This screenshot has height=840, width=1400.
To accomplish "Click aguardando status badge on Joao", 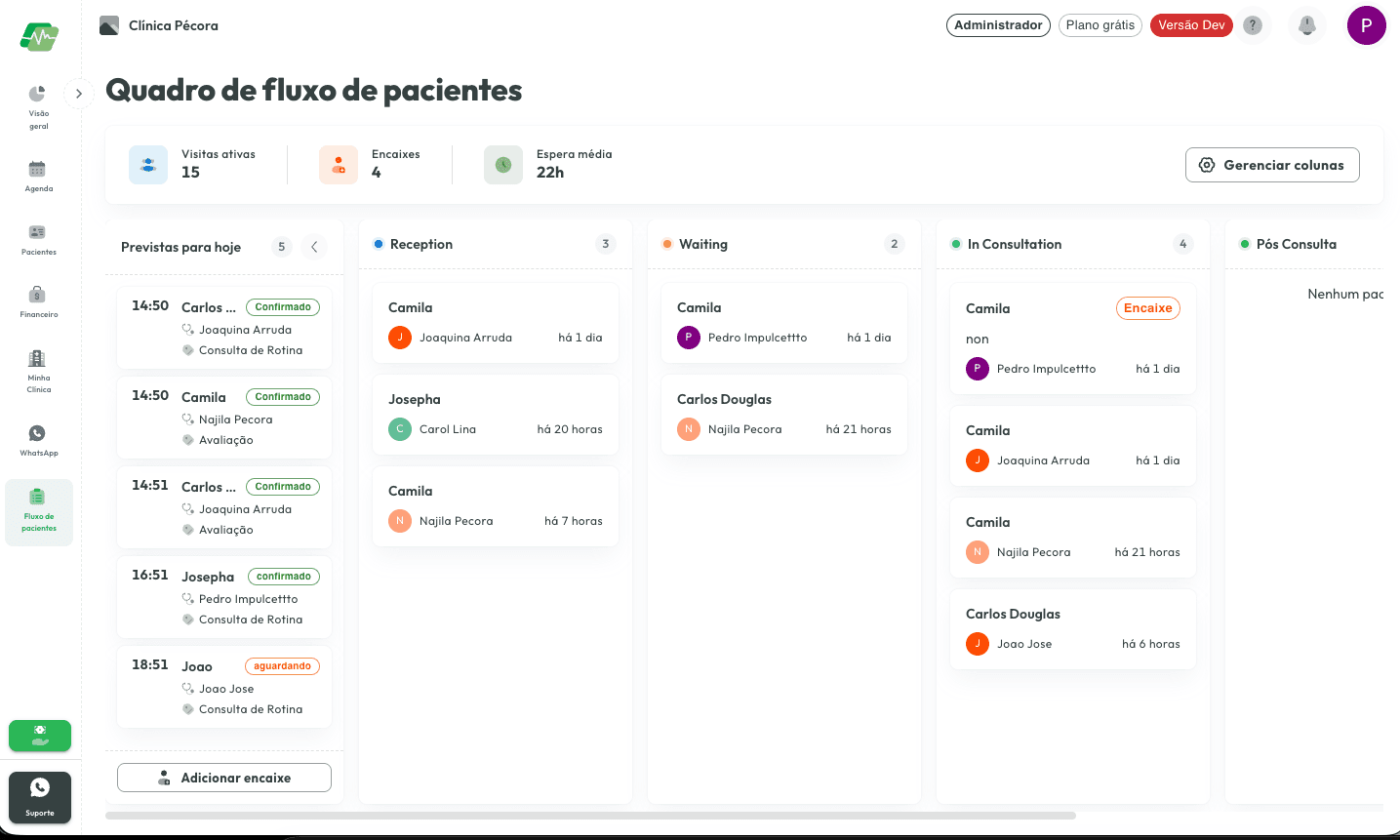I will pyautogui.click(x=282, y=666).
